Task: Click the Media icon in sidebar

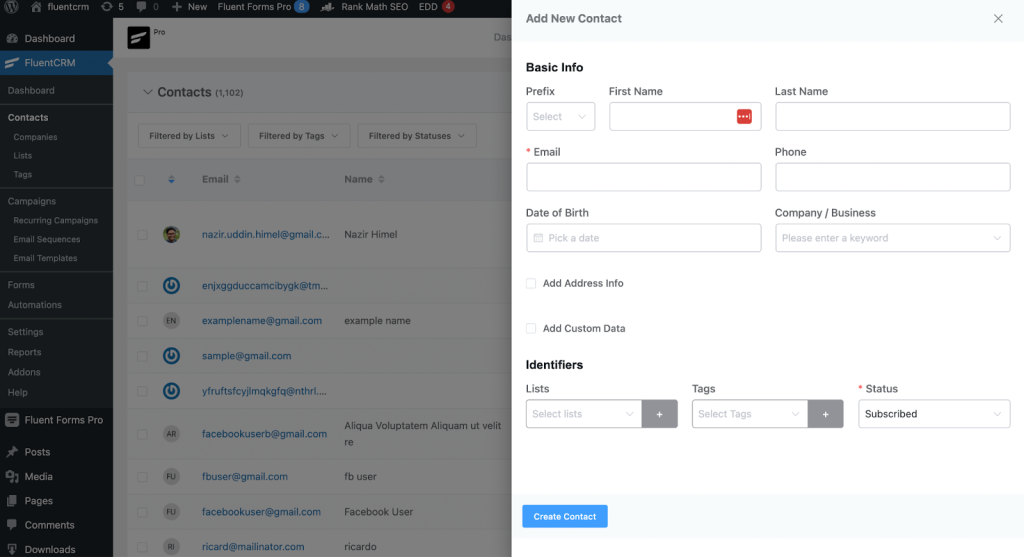Action: 12,477
